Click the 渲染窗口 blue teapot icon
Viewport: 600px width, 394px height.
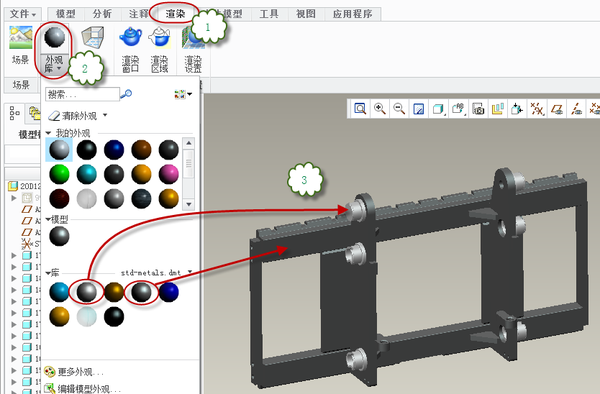pyautogui.click(x=130, y=37)
